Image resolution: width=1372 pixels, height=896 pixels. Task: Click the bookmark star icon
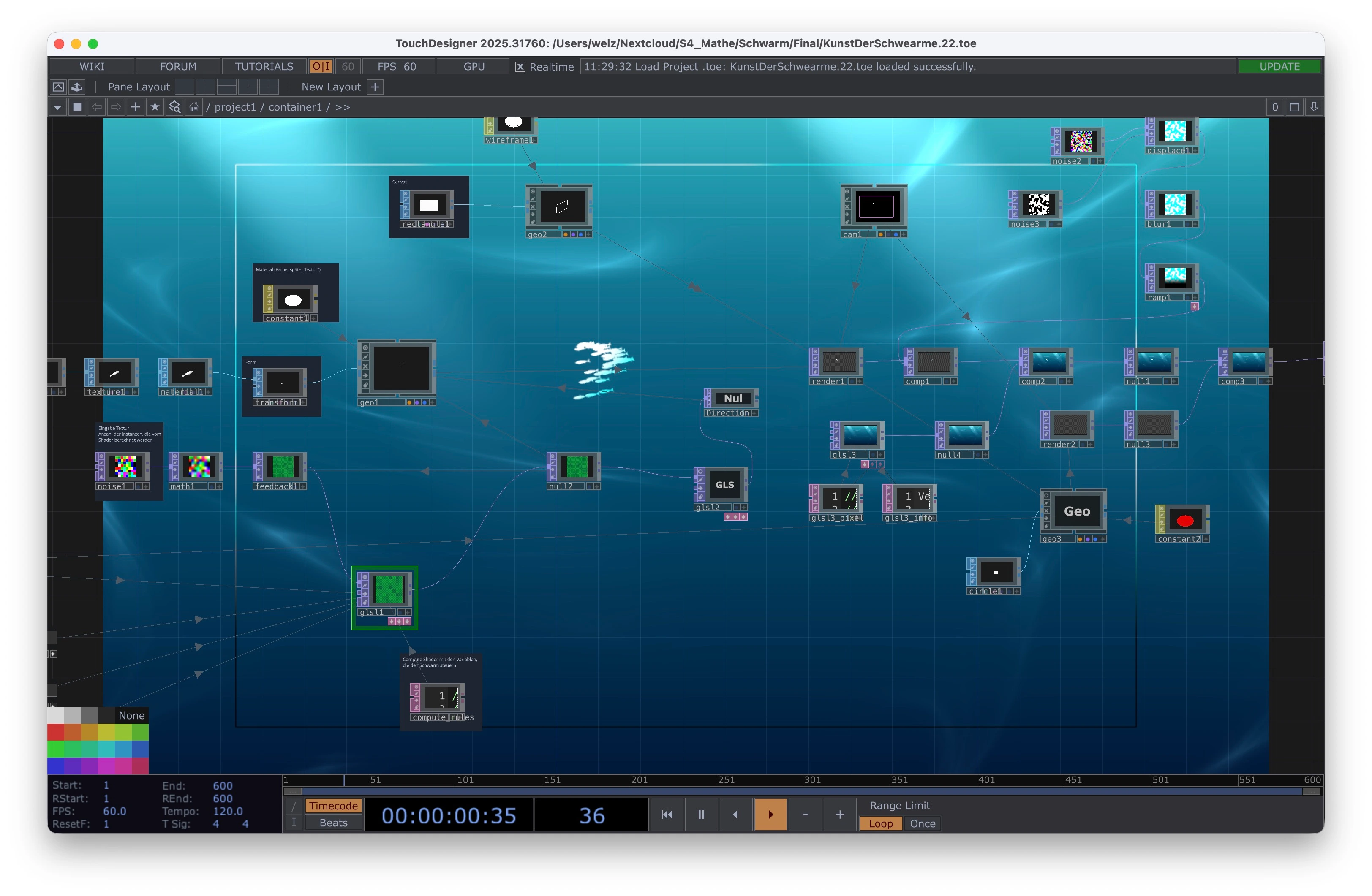[155, 107]
